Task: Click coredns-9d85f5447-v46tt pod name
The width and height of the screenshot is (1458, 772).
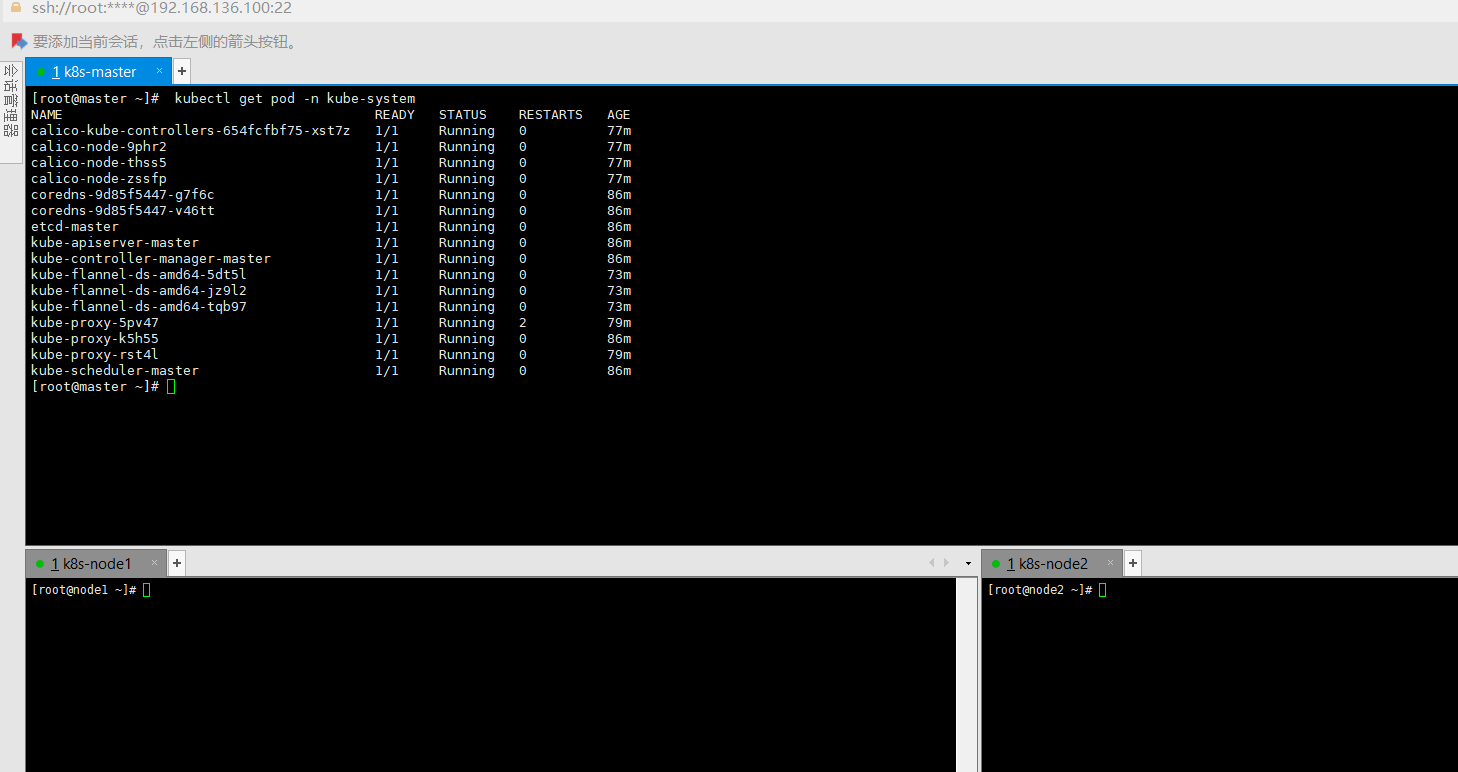Action: pyautogui.click(x=123, y=210)
